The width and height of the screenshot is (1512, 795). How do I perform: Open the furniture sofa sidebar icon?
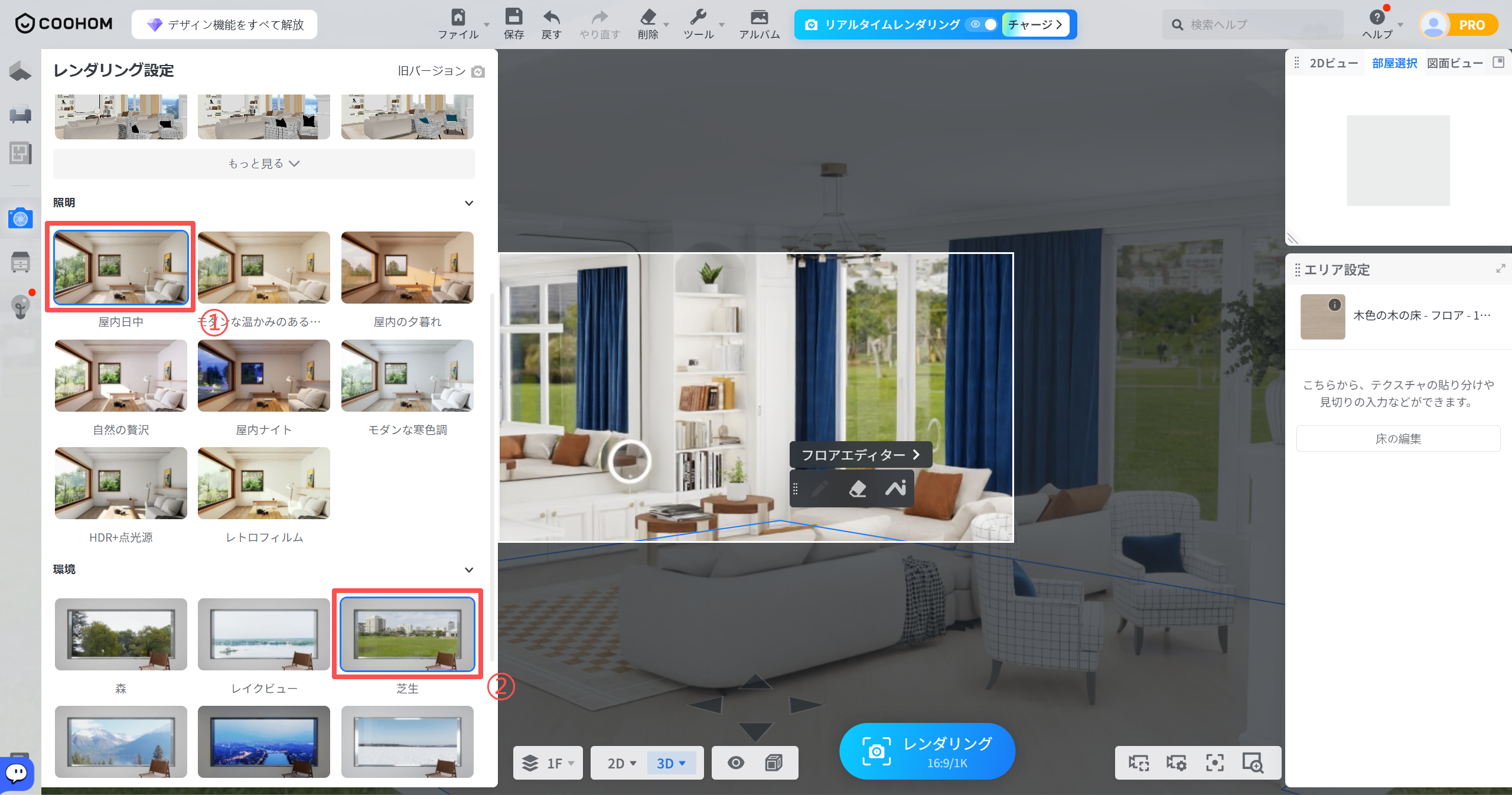pos(20,113)
